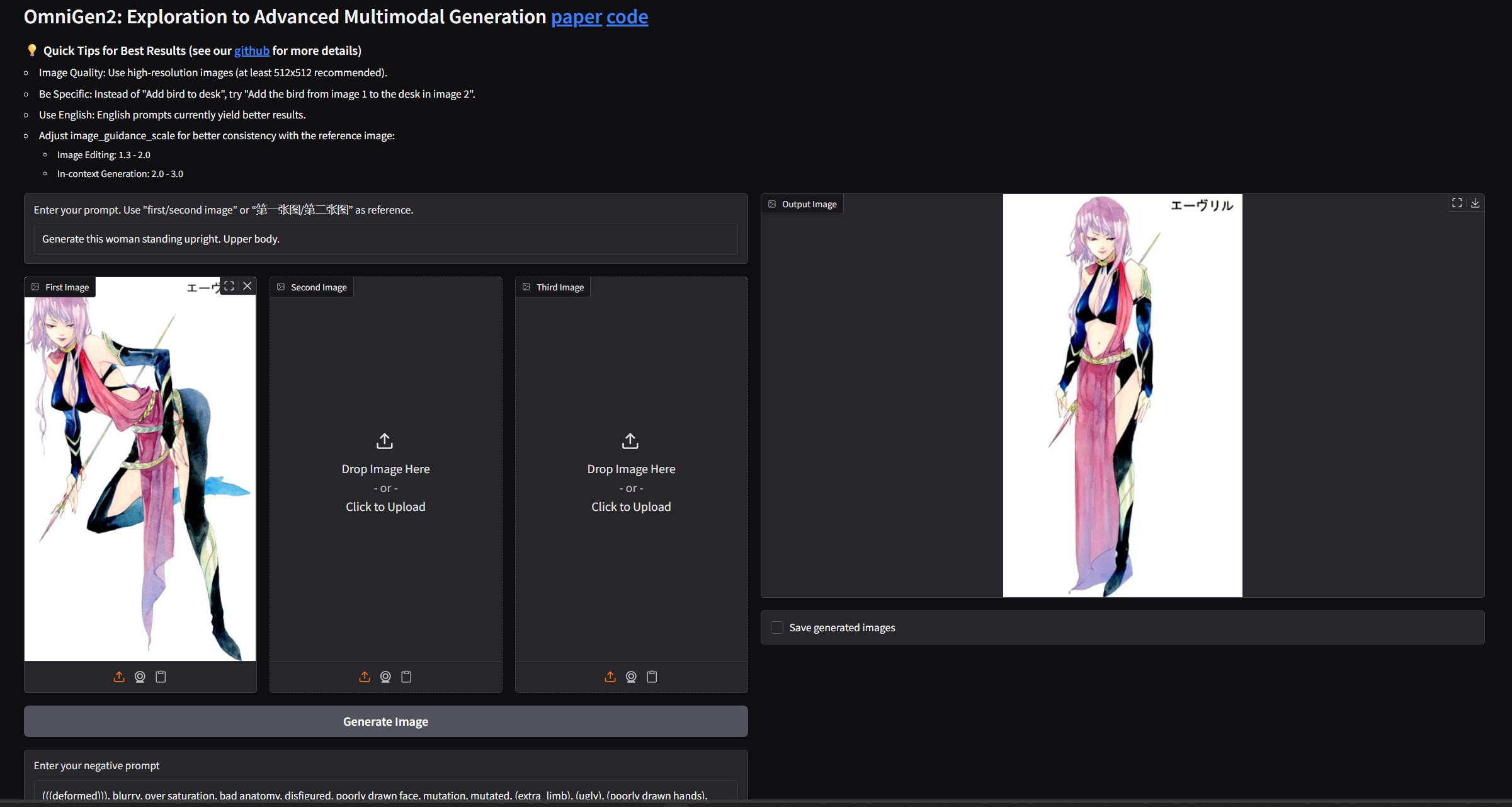Click the 'Image Editing: 1.3 - 2.0' text
The height and width of the screenshot is (807, 1512).
(x=104, y=155)
